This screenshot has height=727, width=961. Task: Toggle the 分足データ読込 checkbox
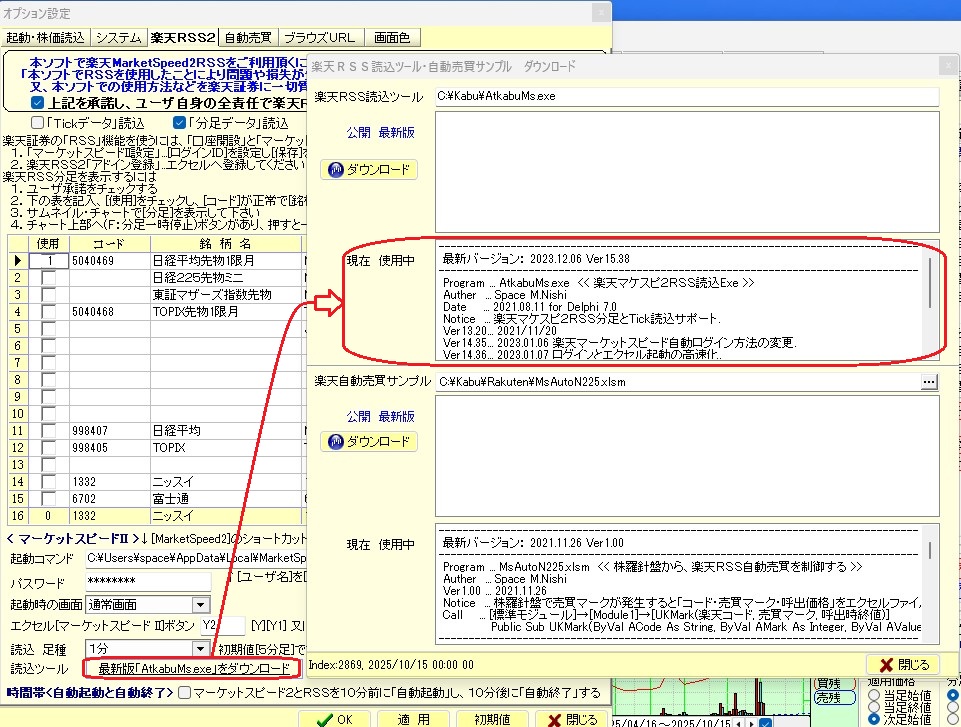point(180,123)
